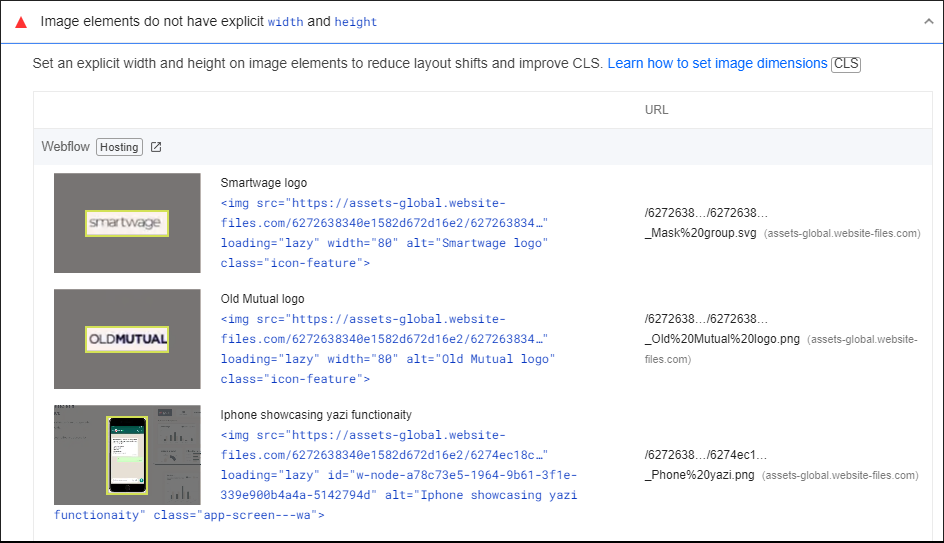Image resolution: width=944 pixels, height=543 pixels.
Task: Click the Webflow group label
Action: pos(65,147)
